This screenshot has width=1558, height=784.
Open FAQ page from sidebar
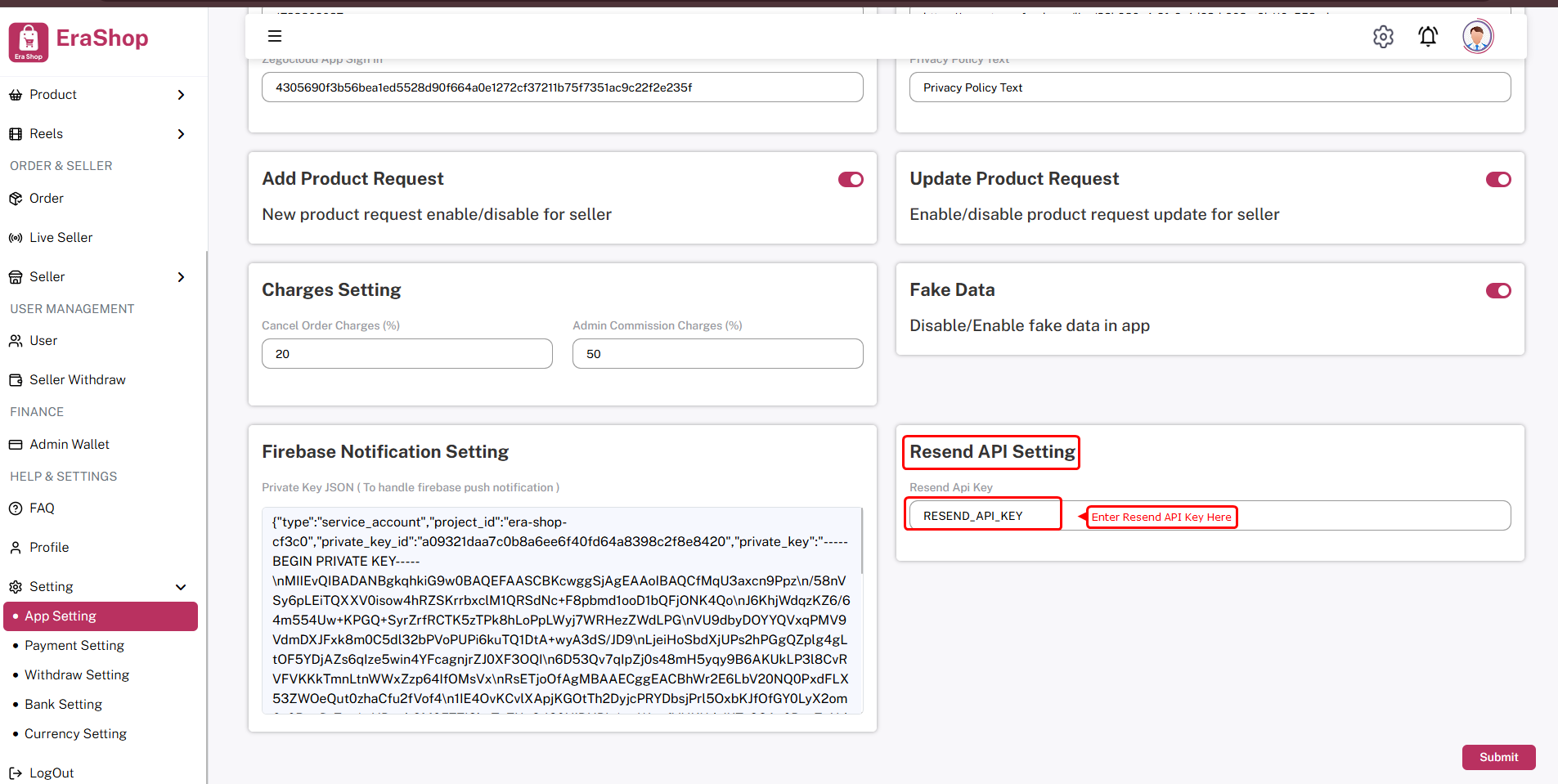point(42,508)
